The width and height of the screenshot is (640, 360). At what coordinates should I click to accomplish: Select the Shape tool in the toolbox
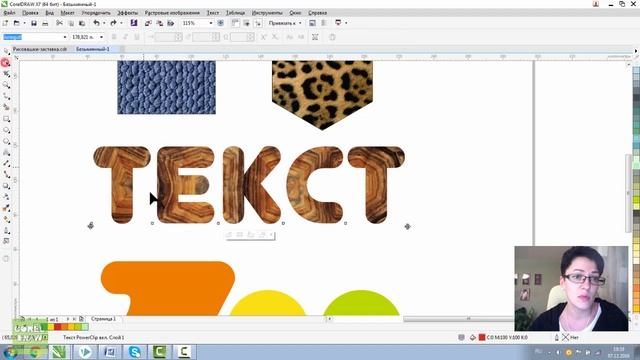(x=6, y=63)
